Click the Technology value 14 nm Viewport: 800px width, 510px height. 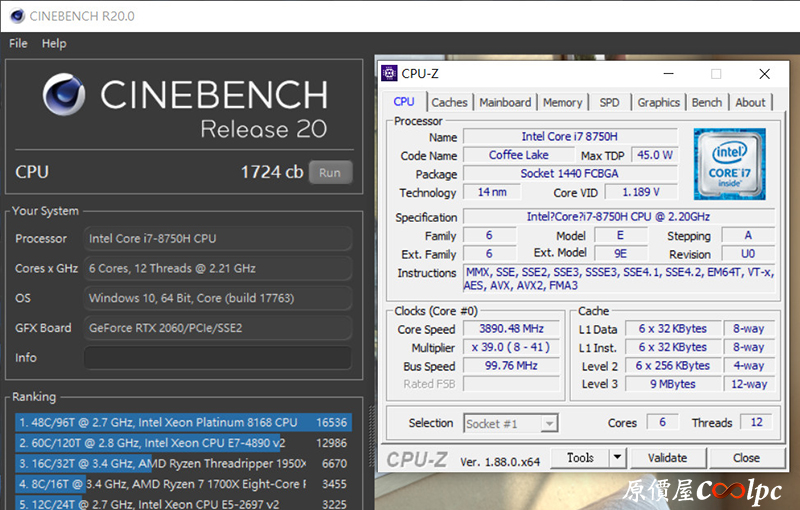492,192
